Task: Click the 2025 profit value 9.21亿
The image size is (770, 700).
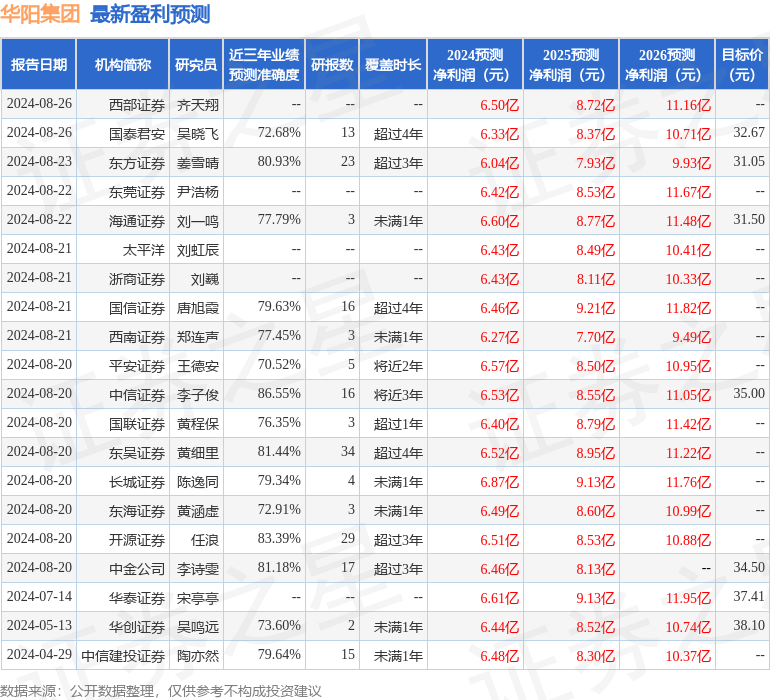Action: (595, 308)
